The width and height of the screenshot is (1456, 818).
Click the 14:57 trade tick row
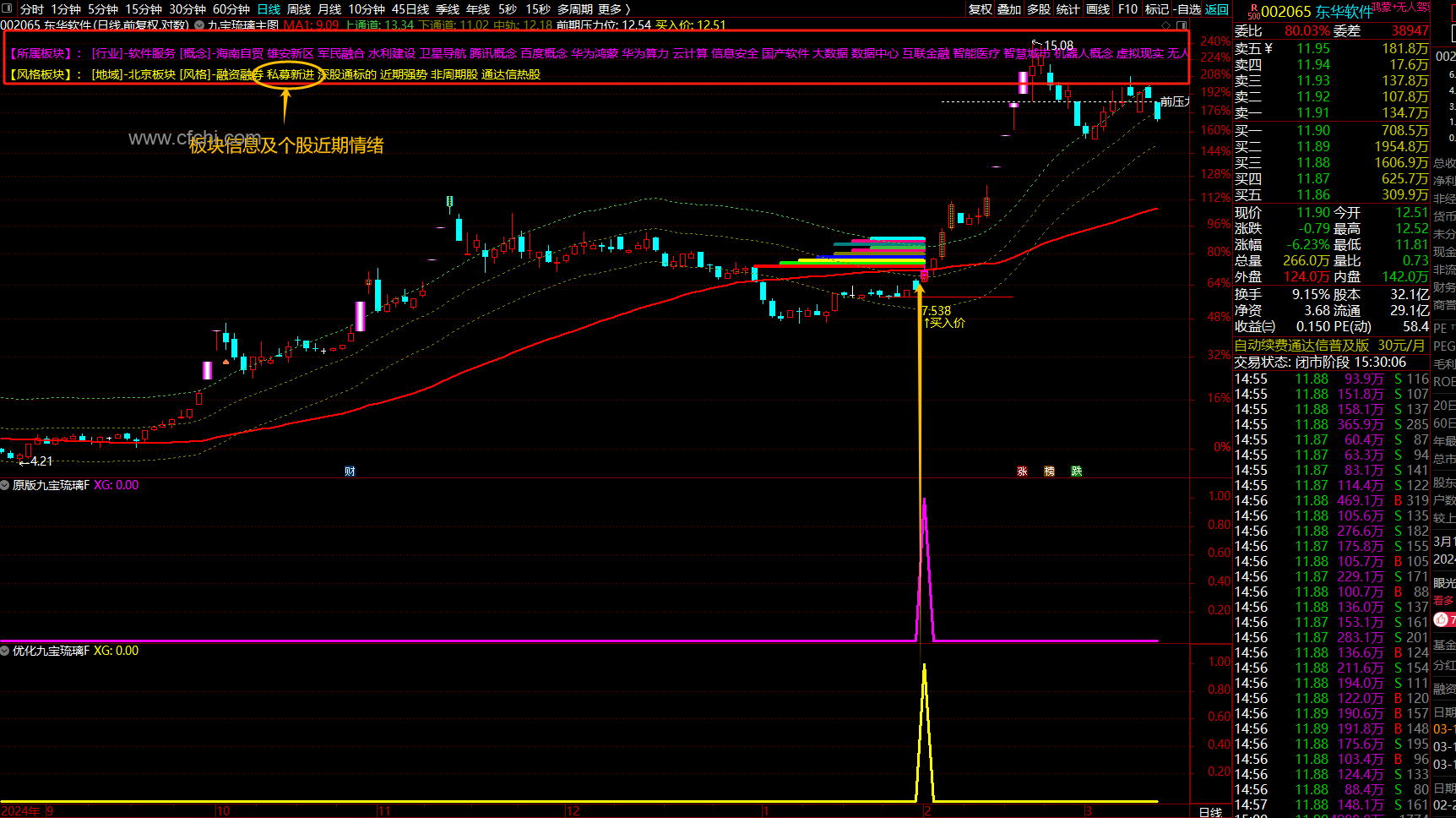pos(1332,805)
